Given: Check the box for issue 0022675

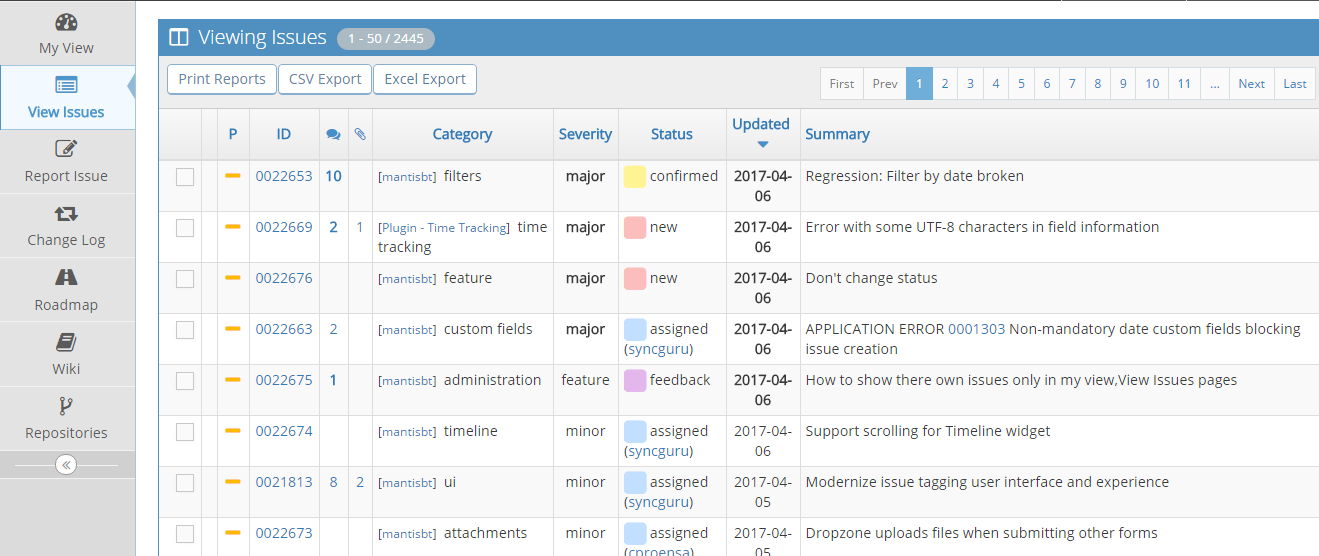Looking at the screenshot, I should pyautogui.click(x=185, y=381).
